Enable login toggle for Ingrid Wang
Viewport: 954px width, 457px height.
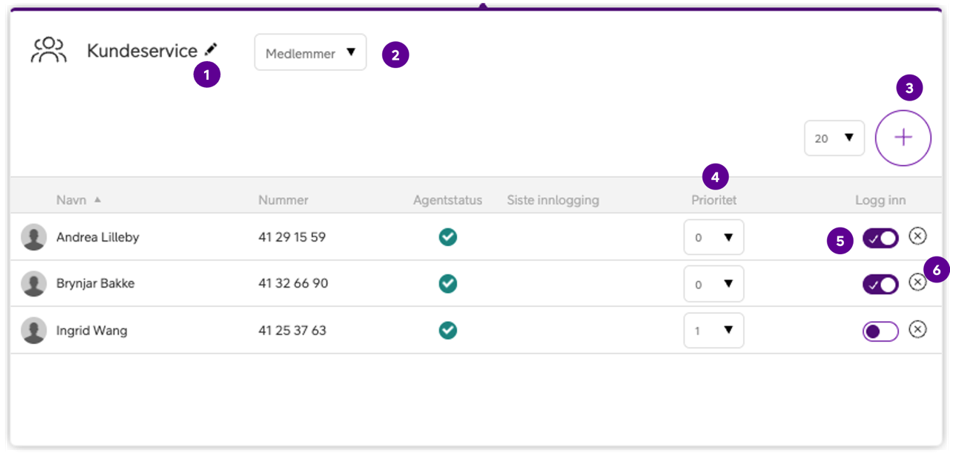[x=880, y=331]
